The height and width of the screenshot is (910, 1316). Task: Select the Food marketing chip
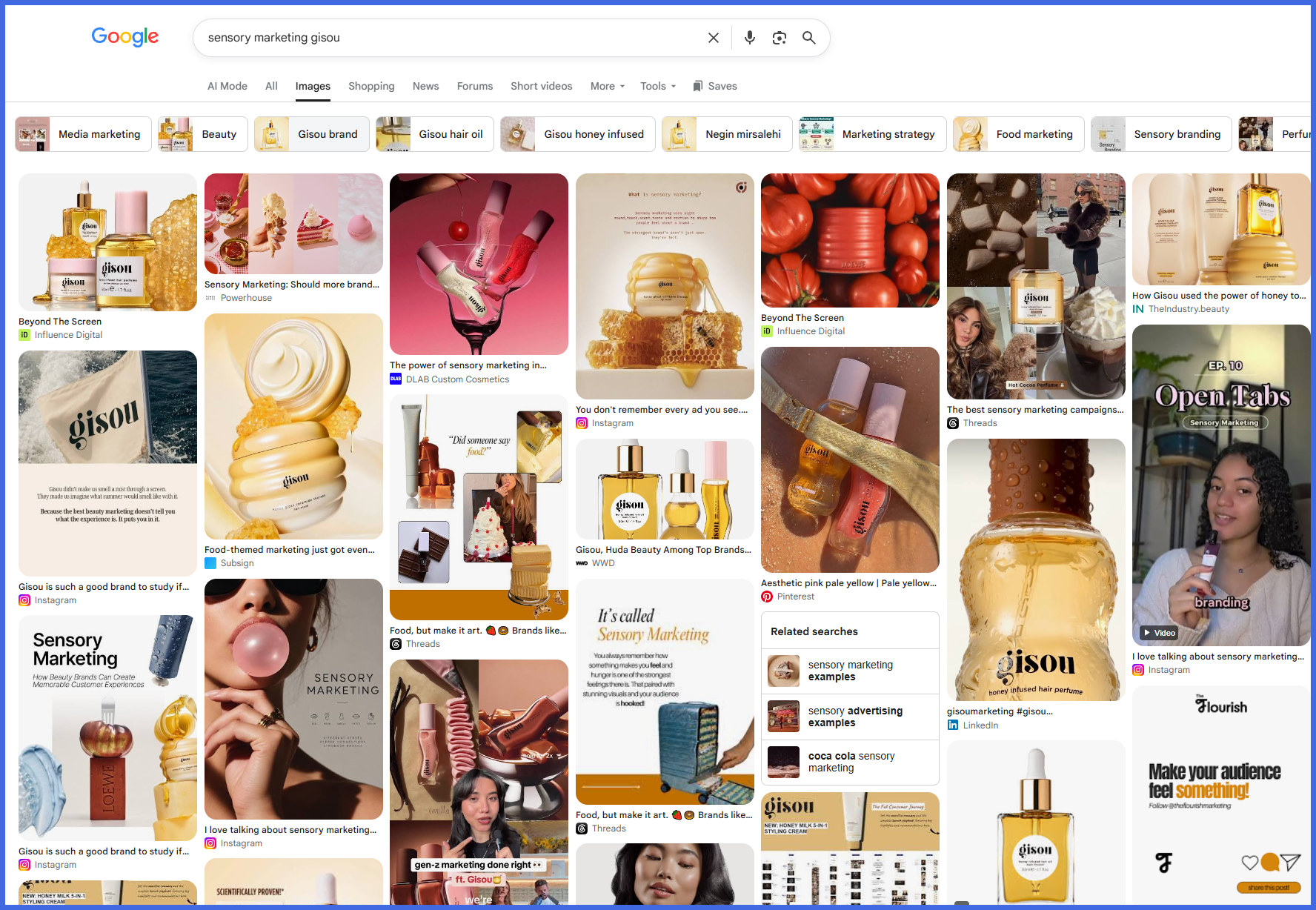pos(1018,134)
